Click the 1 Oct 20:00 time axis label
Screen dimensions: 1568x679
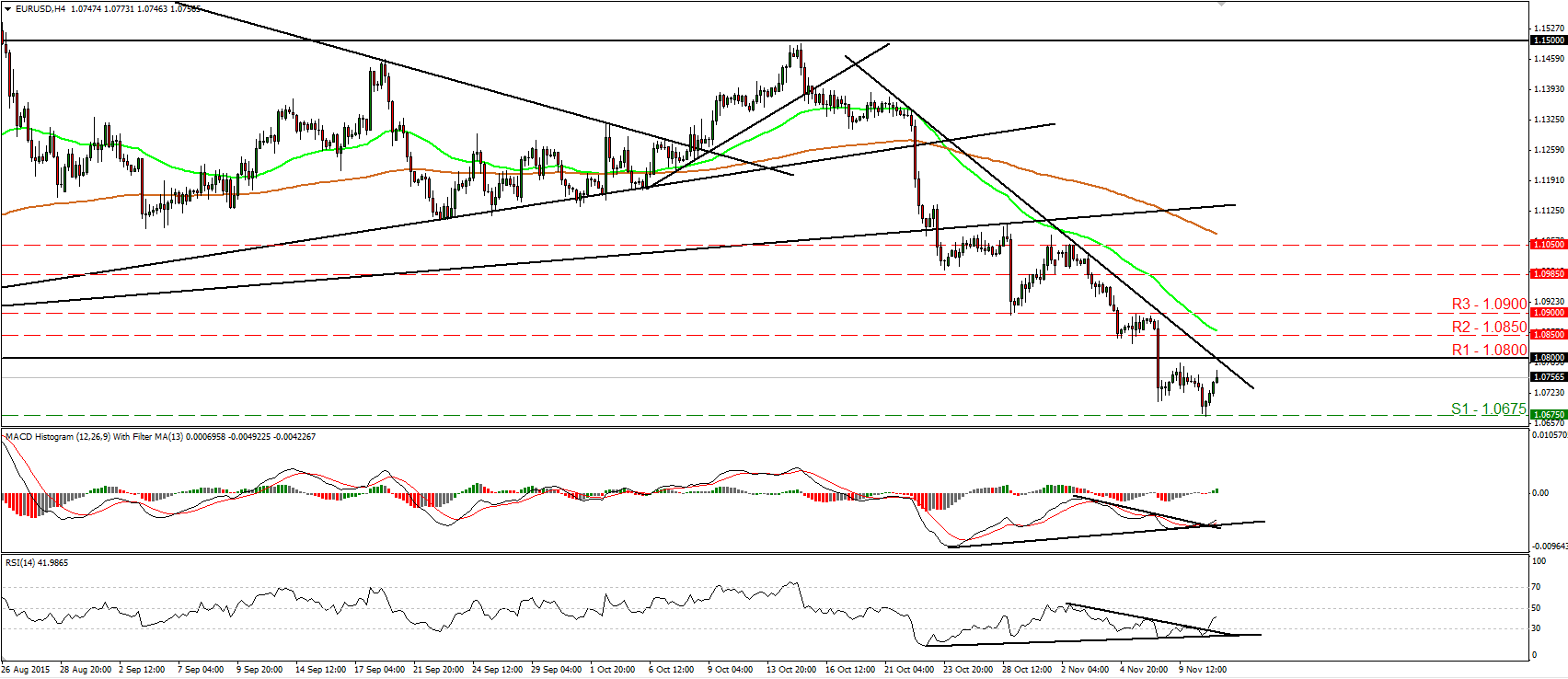(613, 669)
